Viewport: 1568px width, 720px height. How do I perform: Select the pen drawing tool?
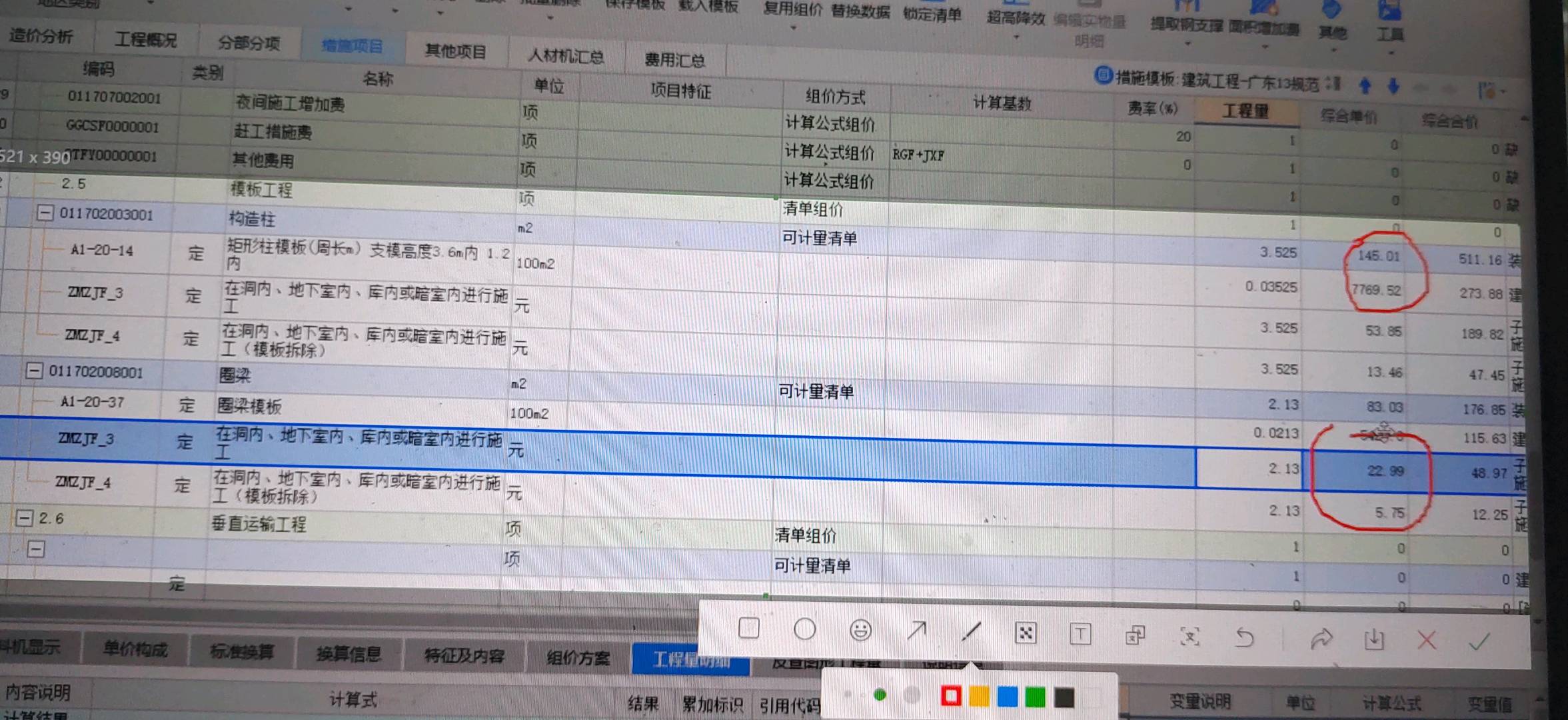971,632
